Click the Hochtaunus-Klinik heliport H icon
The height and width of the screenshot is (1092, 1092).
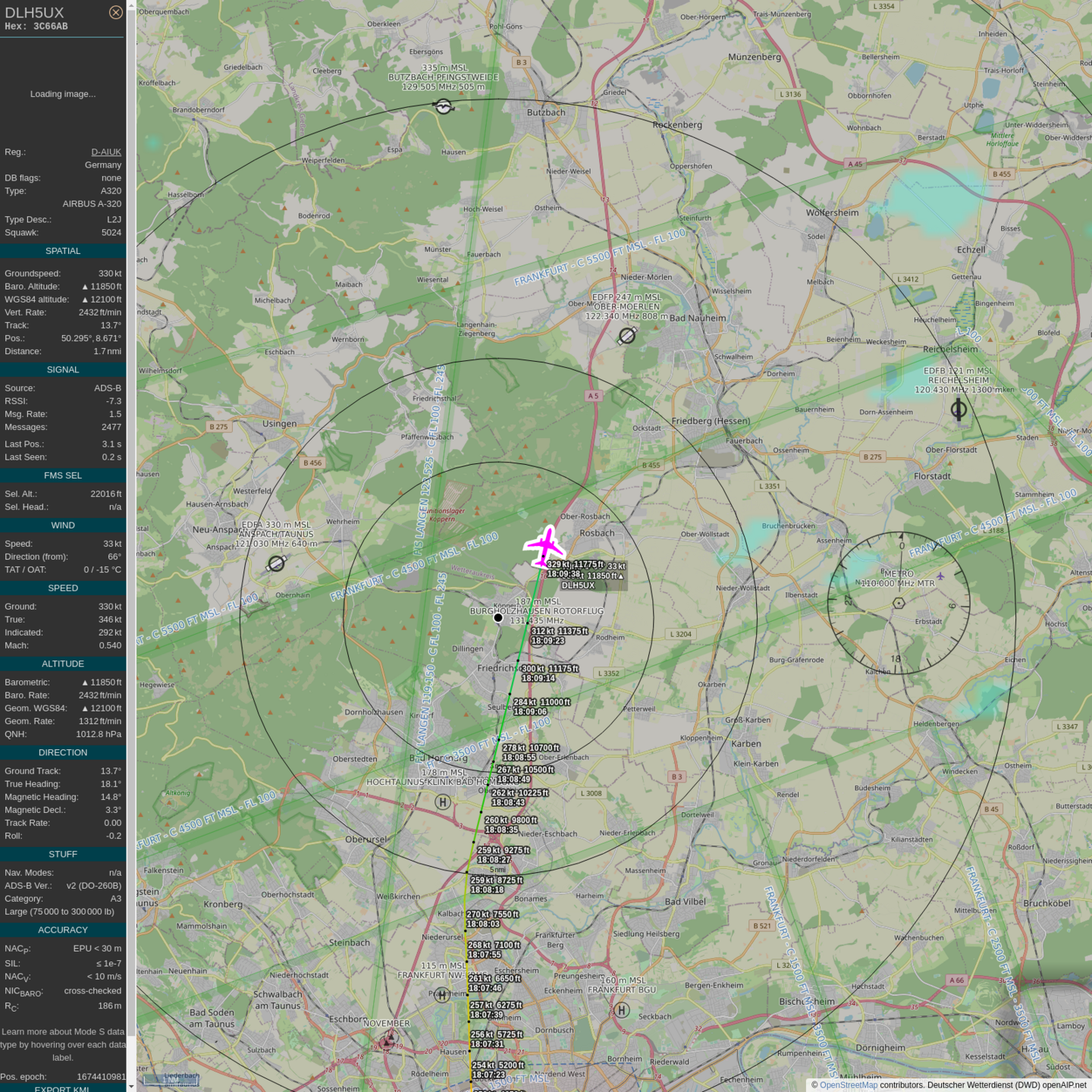click(443, 802)
